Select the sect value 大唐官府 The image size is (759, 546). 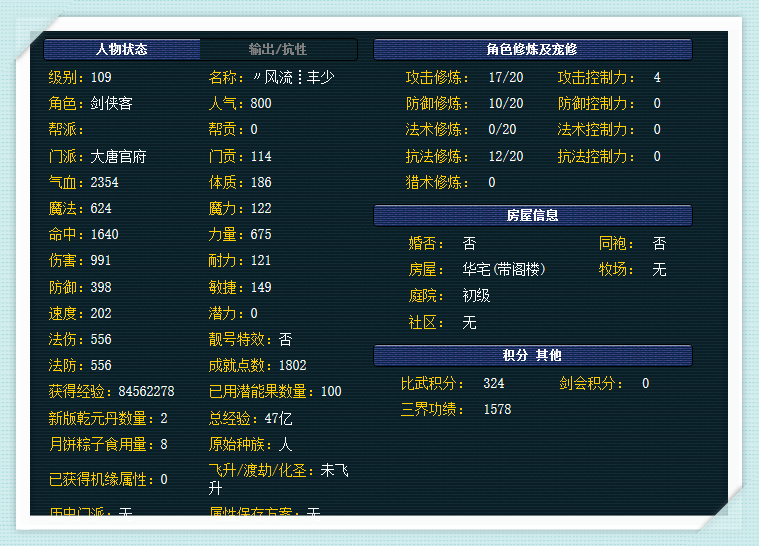coord(118,157)
